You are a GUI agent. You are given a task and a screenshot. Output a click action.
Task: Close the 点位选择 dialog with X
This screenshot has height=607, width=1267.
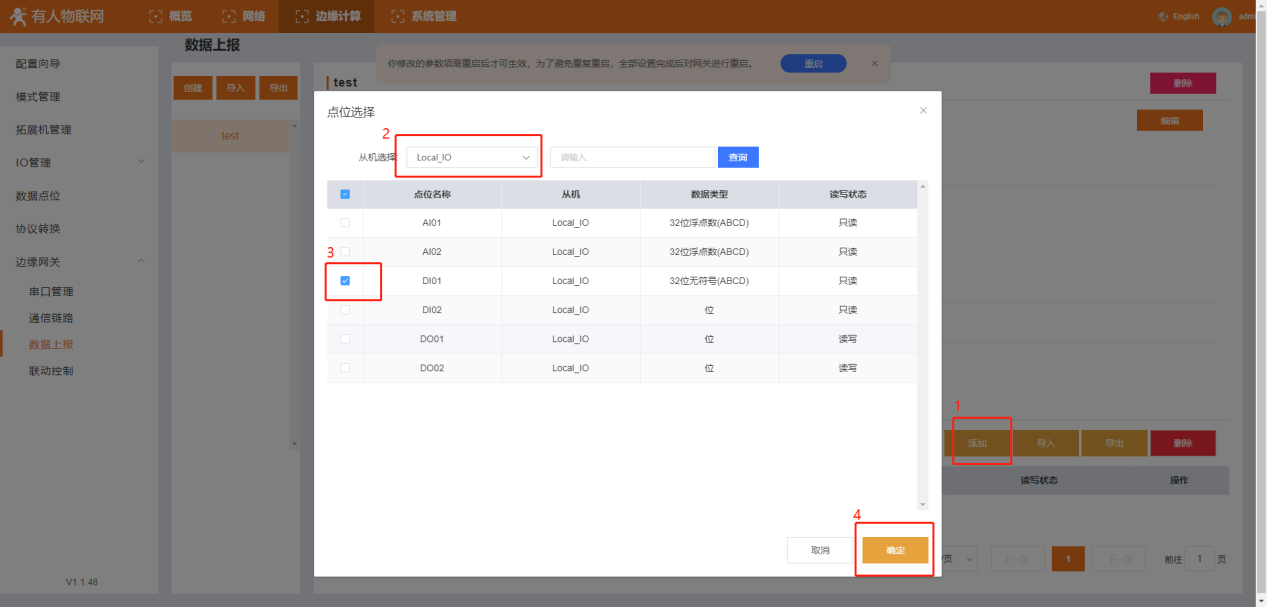(x=923, y=110)
